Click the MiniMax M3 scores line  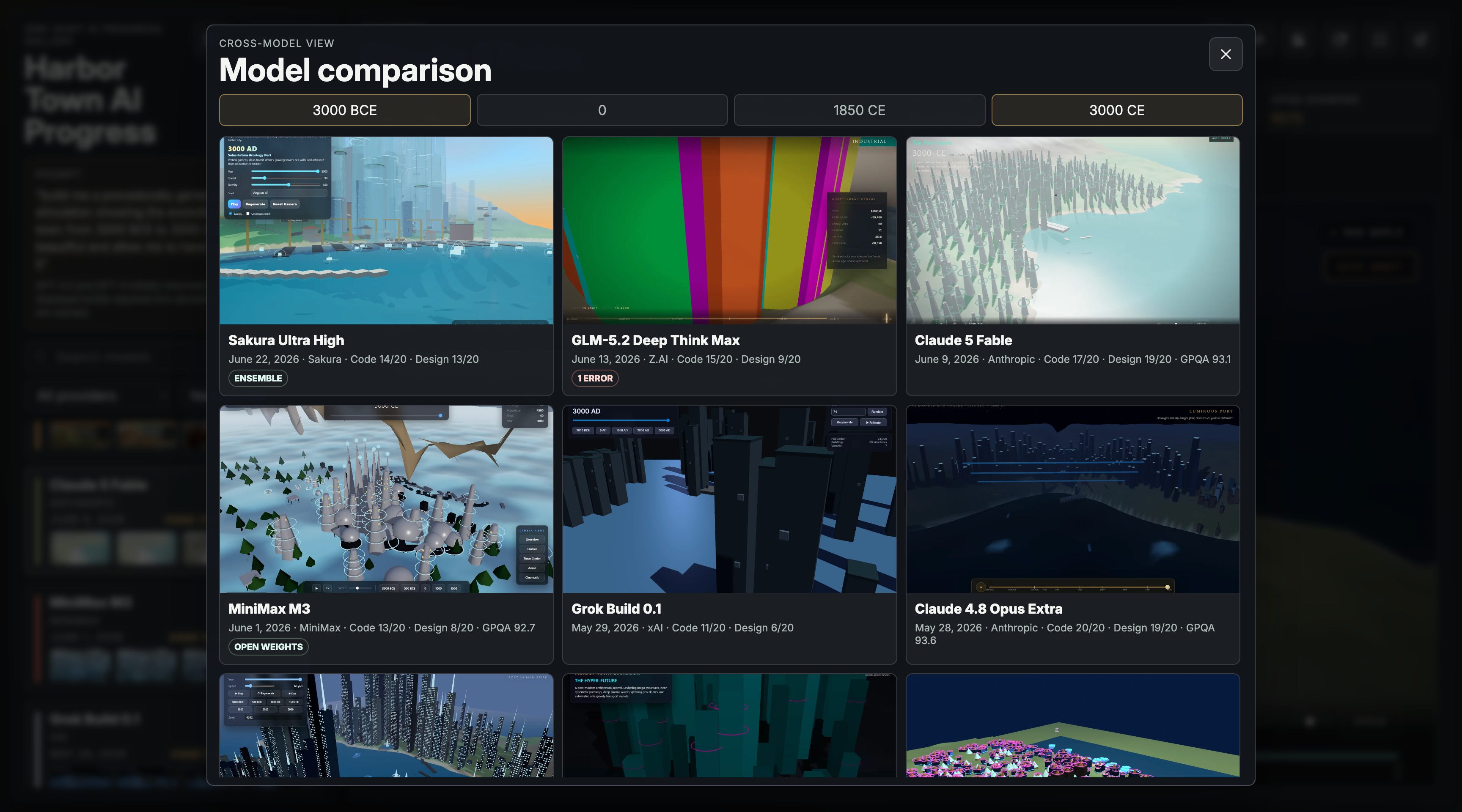click(x=382, y=628)
